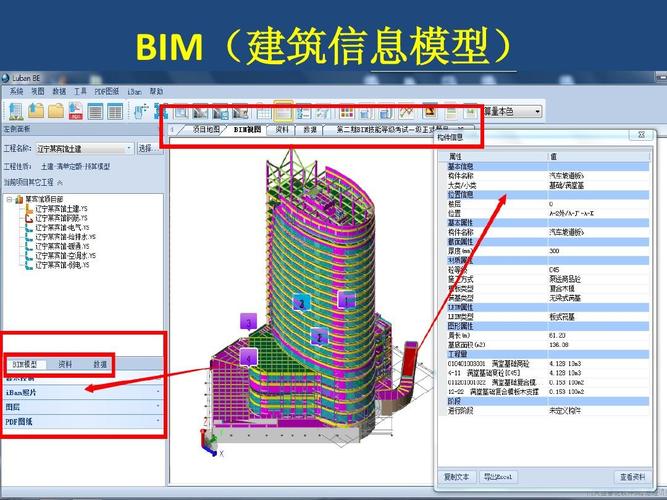The height and width of the screenshot is (500, 667).
Task: Click the white table grid toolbar icon
Action: (264, 113)
